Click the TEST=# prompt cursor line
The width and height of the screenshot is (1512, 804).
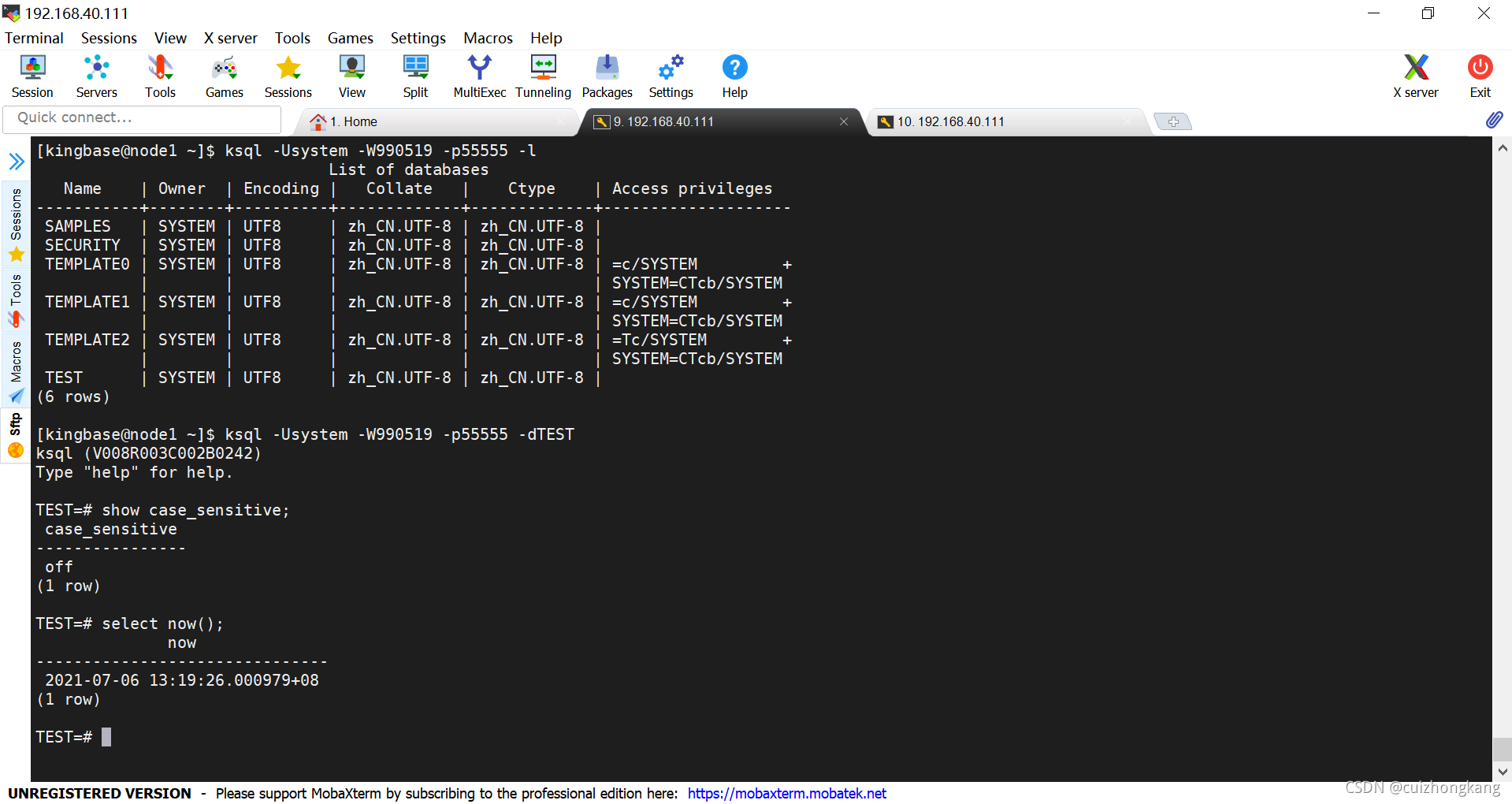[73, 737]
